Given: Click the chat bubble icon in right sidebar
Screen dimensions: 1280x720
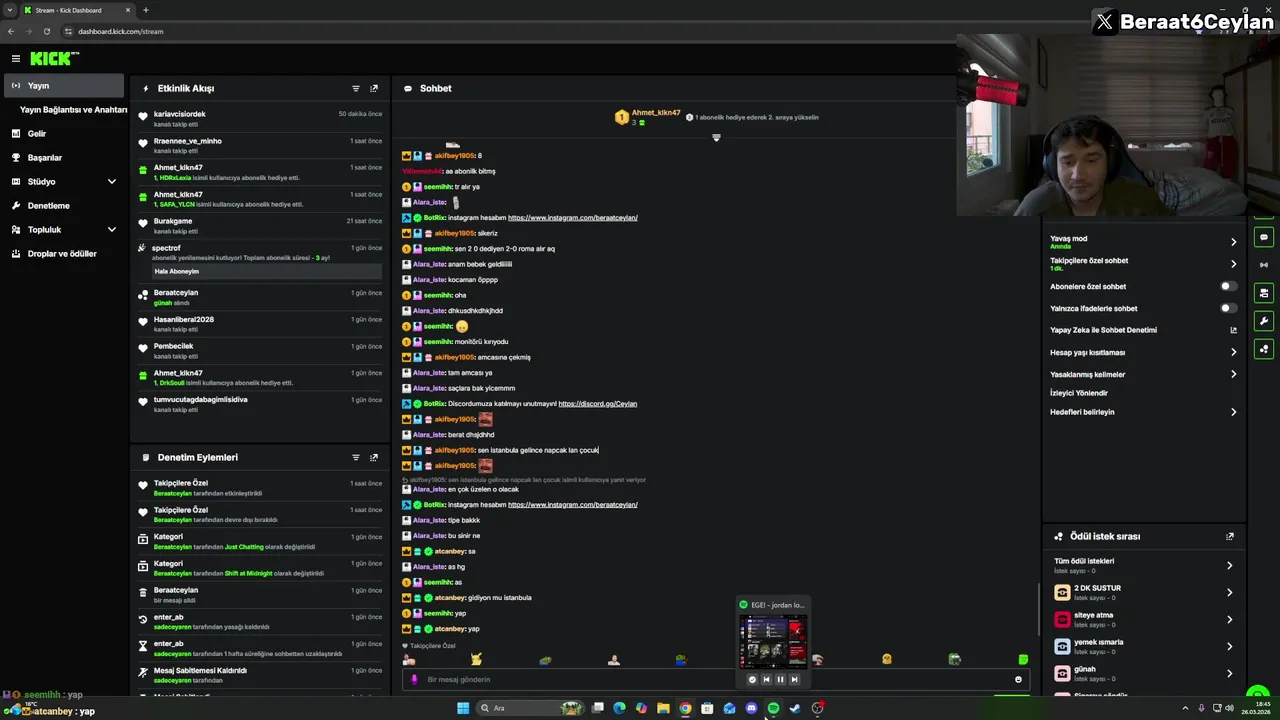Looking at the screenshot, I should coord(1264,238).
